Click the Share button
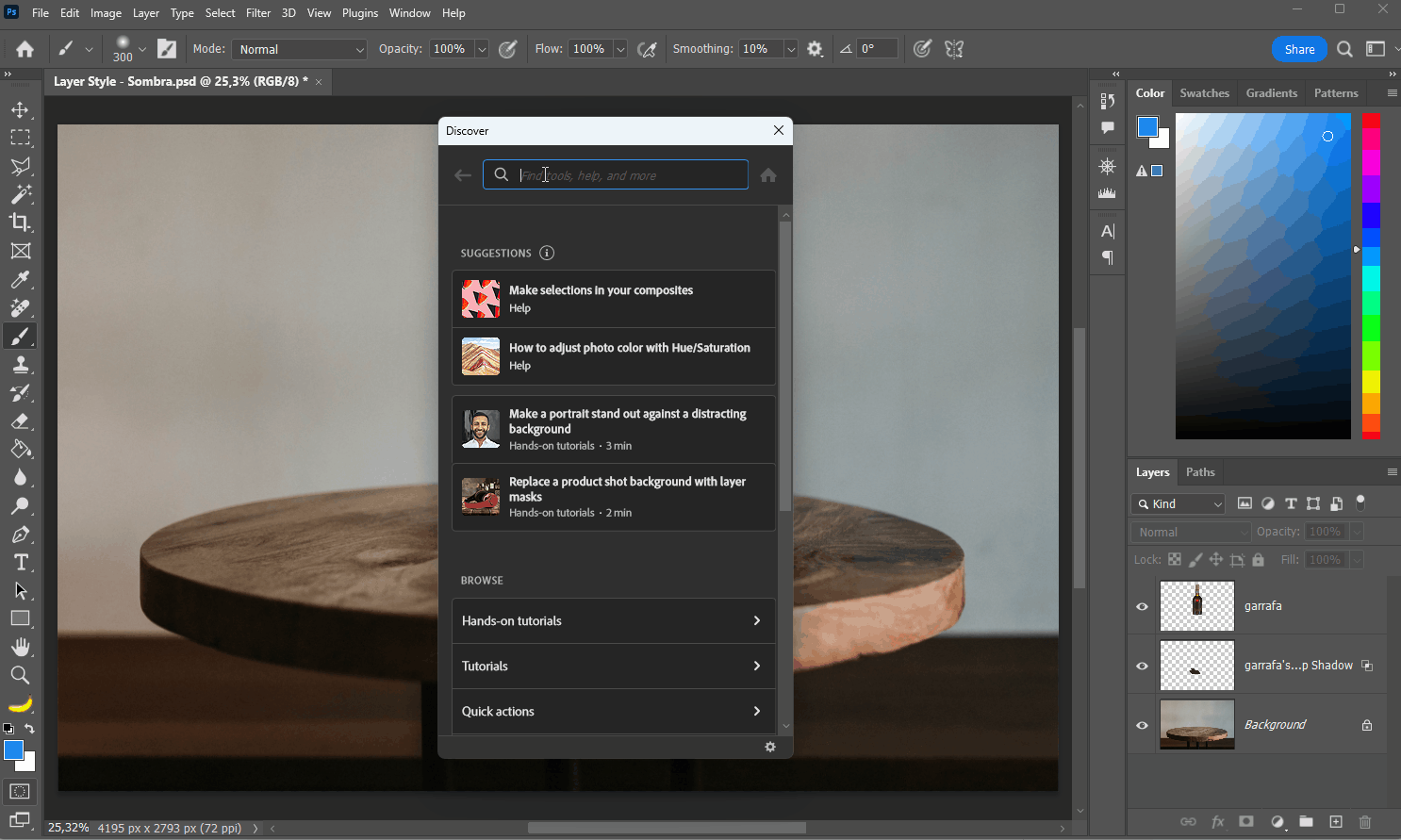This screenshot has height=840, width=1401. (1299, 49)
